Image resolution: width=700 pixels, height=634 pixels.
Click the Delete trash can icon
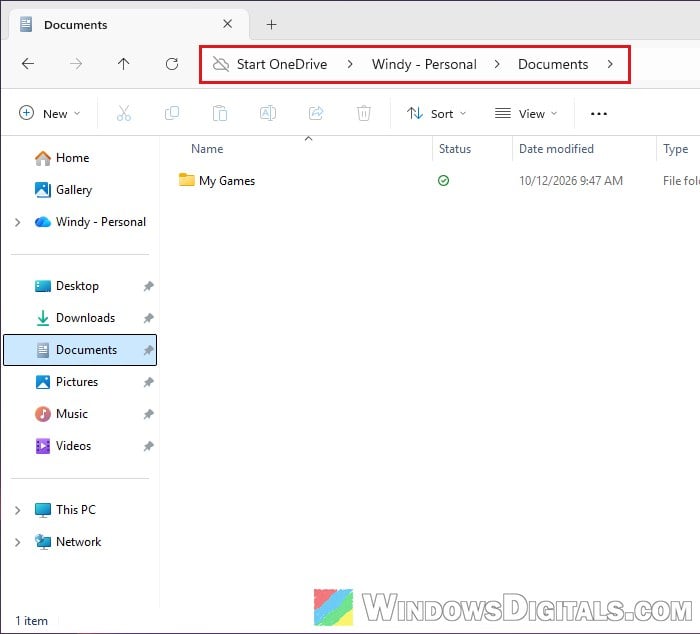364,113
